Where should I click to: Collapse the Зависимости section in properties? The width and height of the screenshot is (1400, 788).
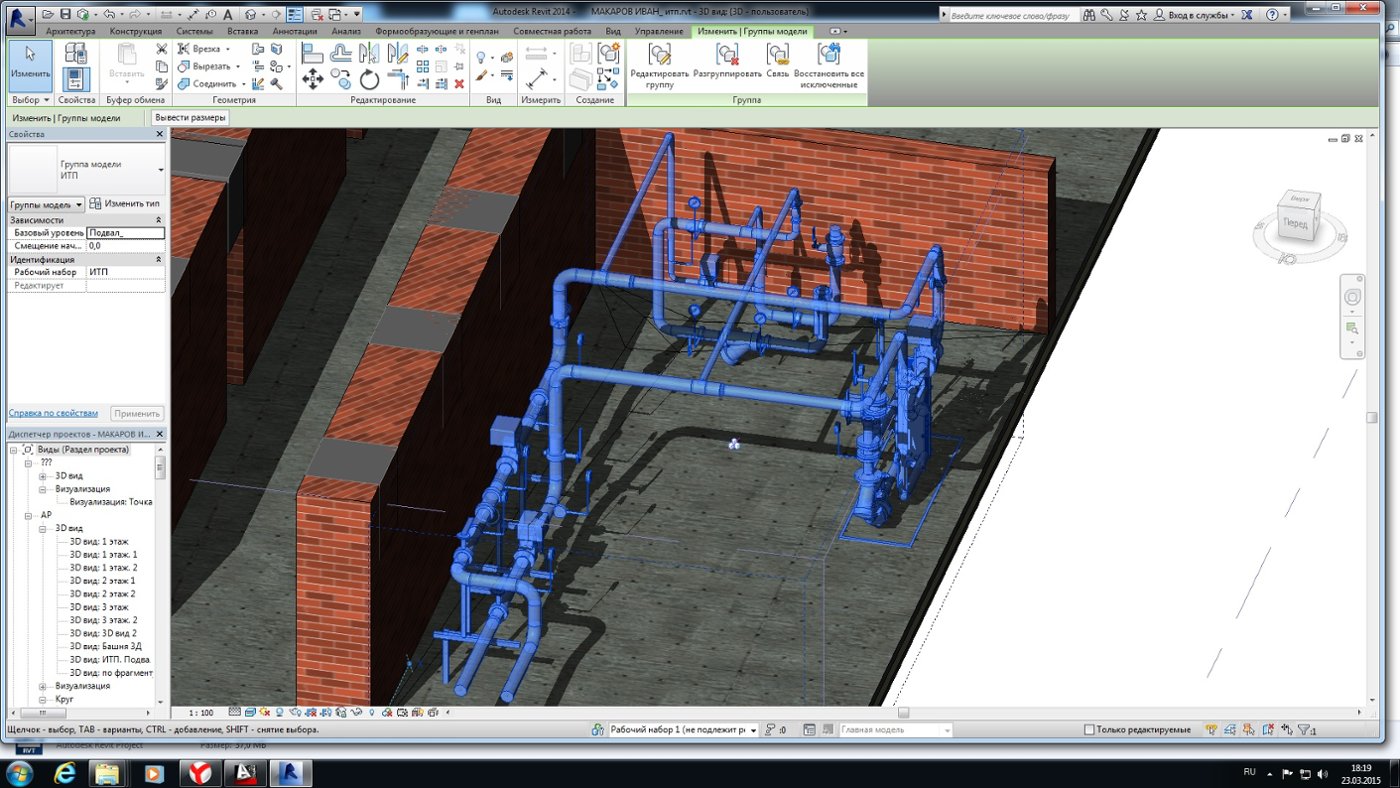click(x=158, y=220)
